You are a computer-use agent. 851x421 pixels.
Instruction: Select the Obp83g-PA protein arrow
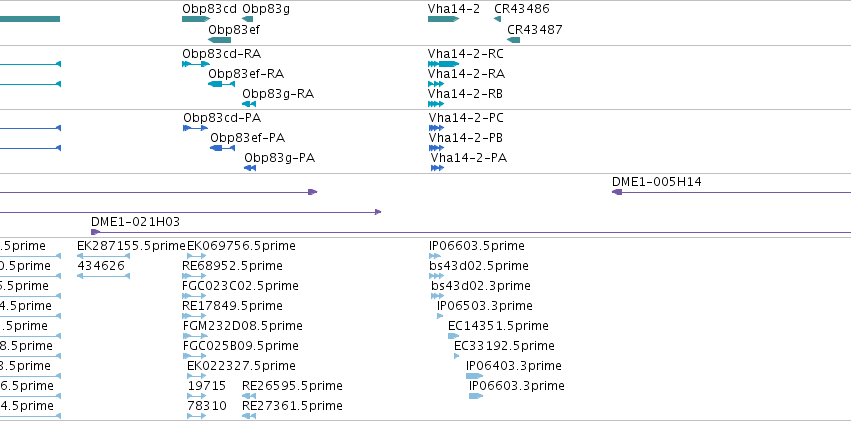pyautogui.click(x=250, y=168)
